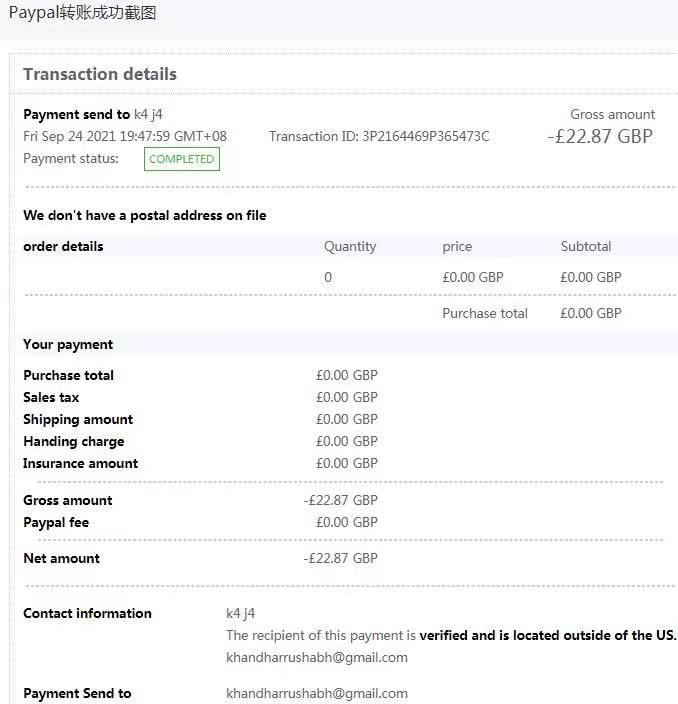Click the Net amount value -£22.87 GBP

(340, 558)
